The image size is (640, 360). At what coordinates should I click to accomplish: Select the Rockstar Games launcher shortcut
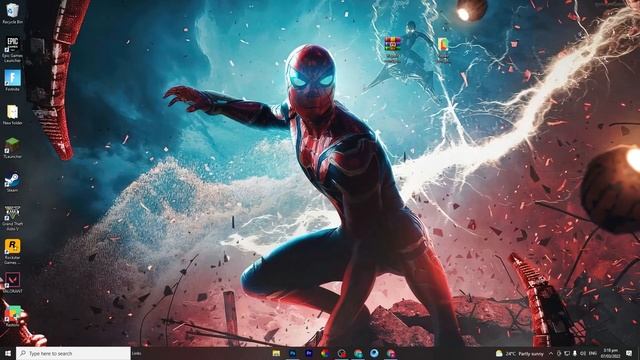coord(12,252)
